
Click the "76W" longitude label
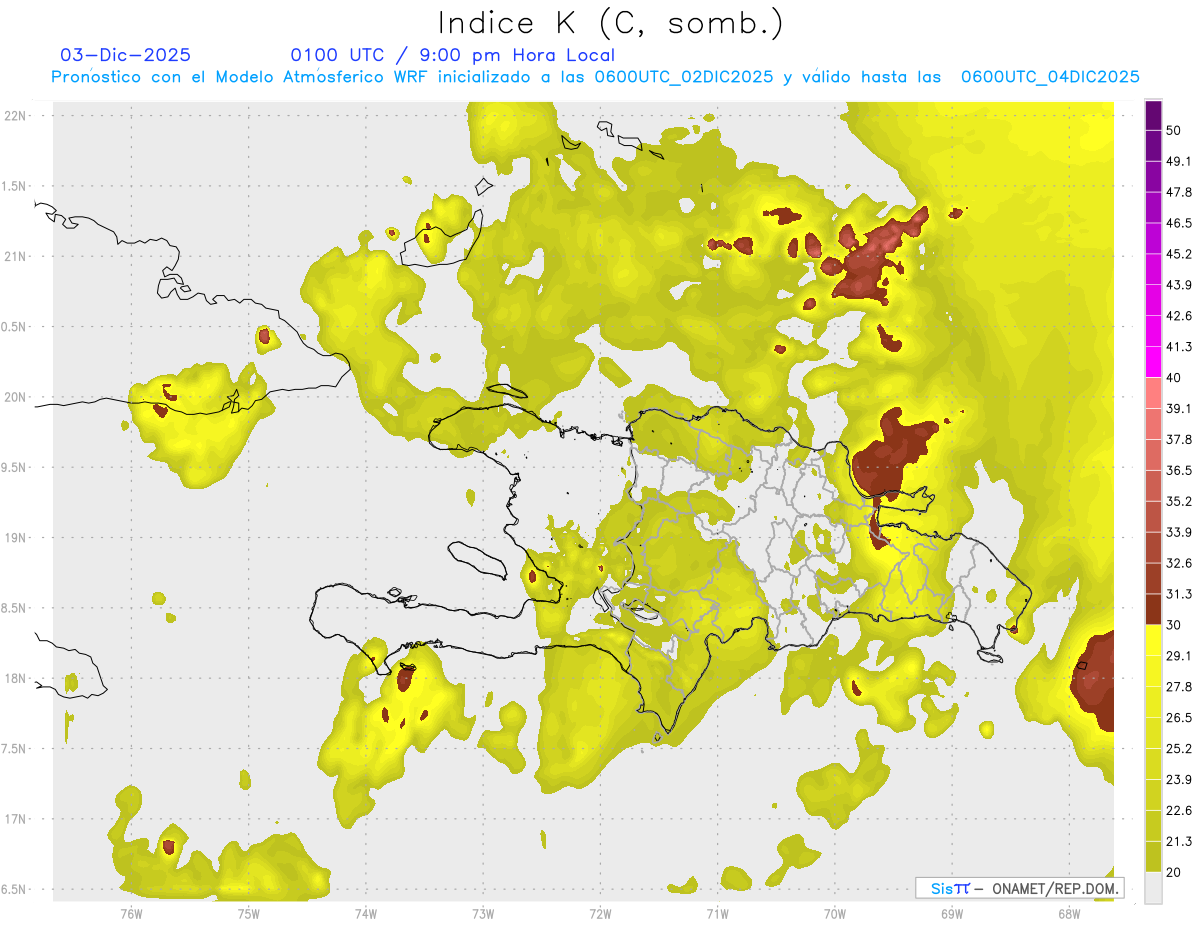point(131,914)
